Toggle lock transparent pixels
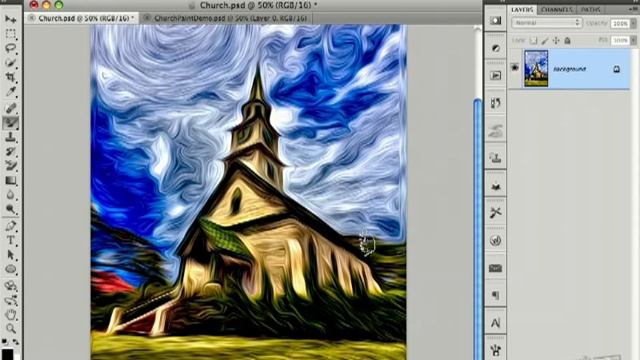Screen dimensions: 640x360 tap(533, 40)
